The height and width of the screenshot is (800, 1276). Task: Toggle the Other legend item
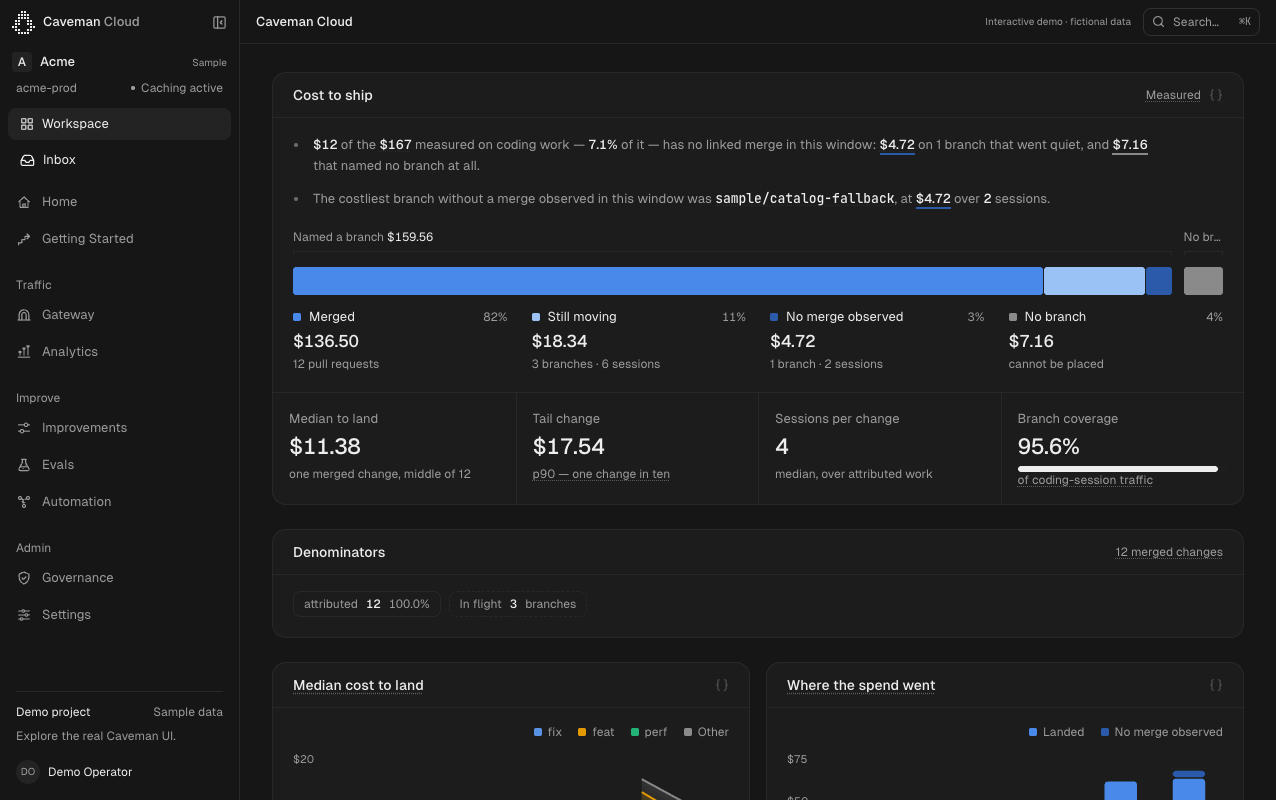(706, 732)
